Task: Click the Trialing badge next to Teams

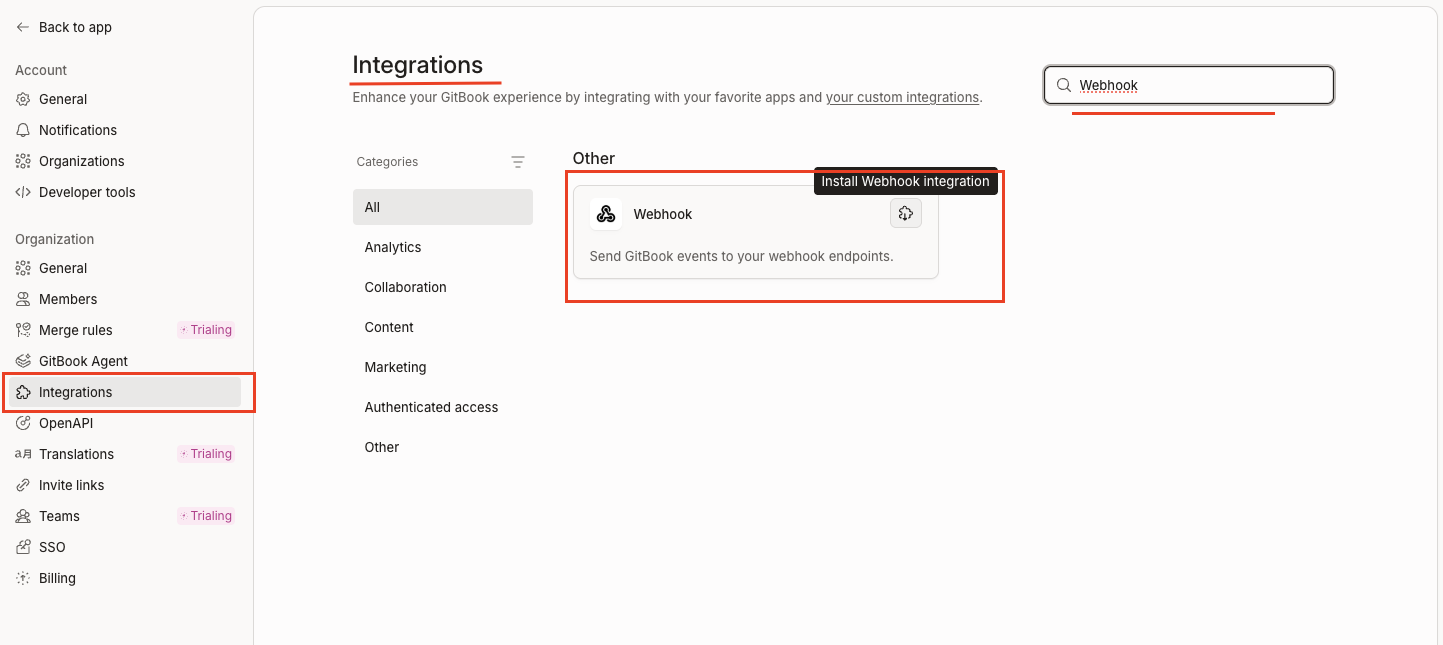Action: (x=206, y=516)
